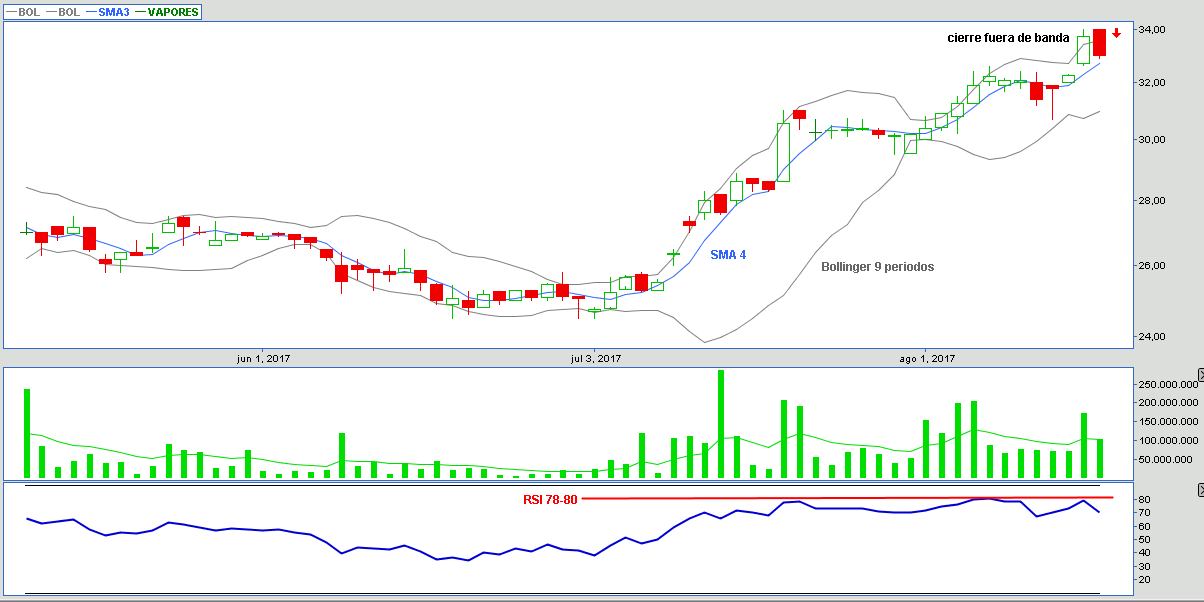Select the VAPORES legend entry
Viewport: 1204px width, 602px height.
pyautogui.click(x=167, y=12)
